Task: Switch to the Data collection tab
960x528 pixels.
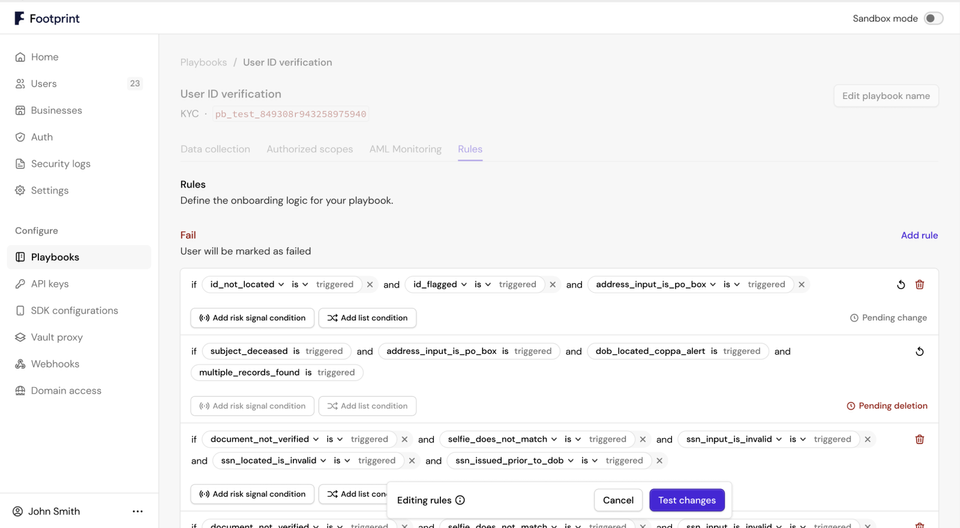Action: (x=215, y=149)
